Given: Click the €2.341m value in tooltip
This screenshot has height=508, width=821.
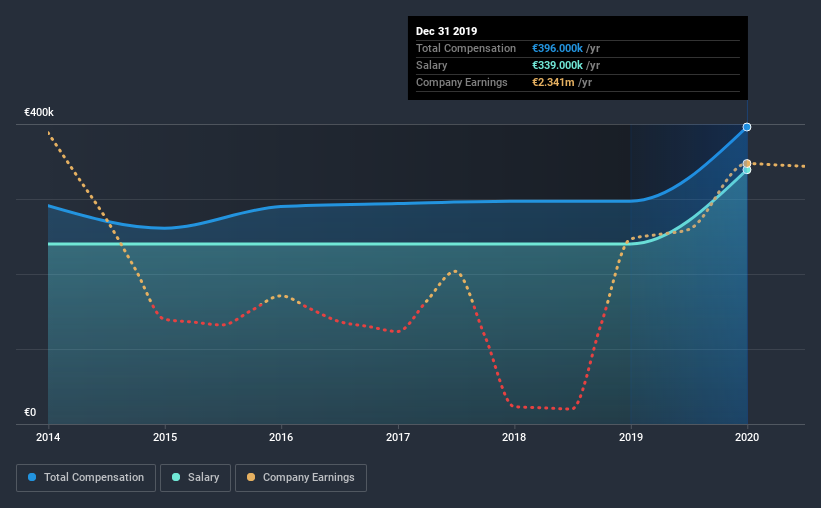Looking at the screenshot, I should tap(553, 82).
